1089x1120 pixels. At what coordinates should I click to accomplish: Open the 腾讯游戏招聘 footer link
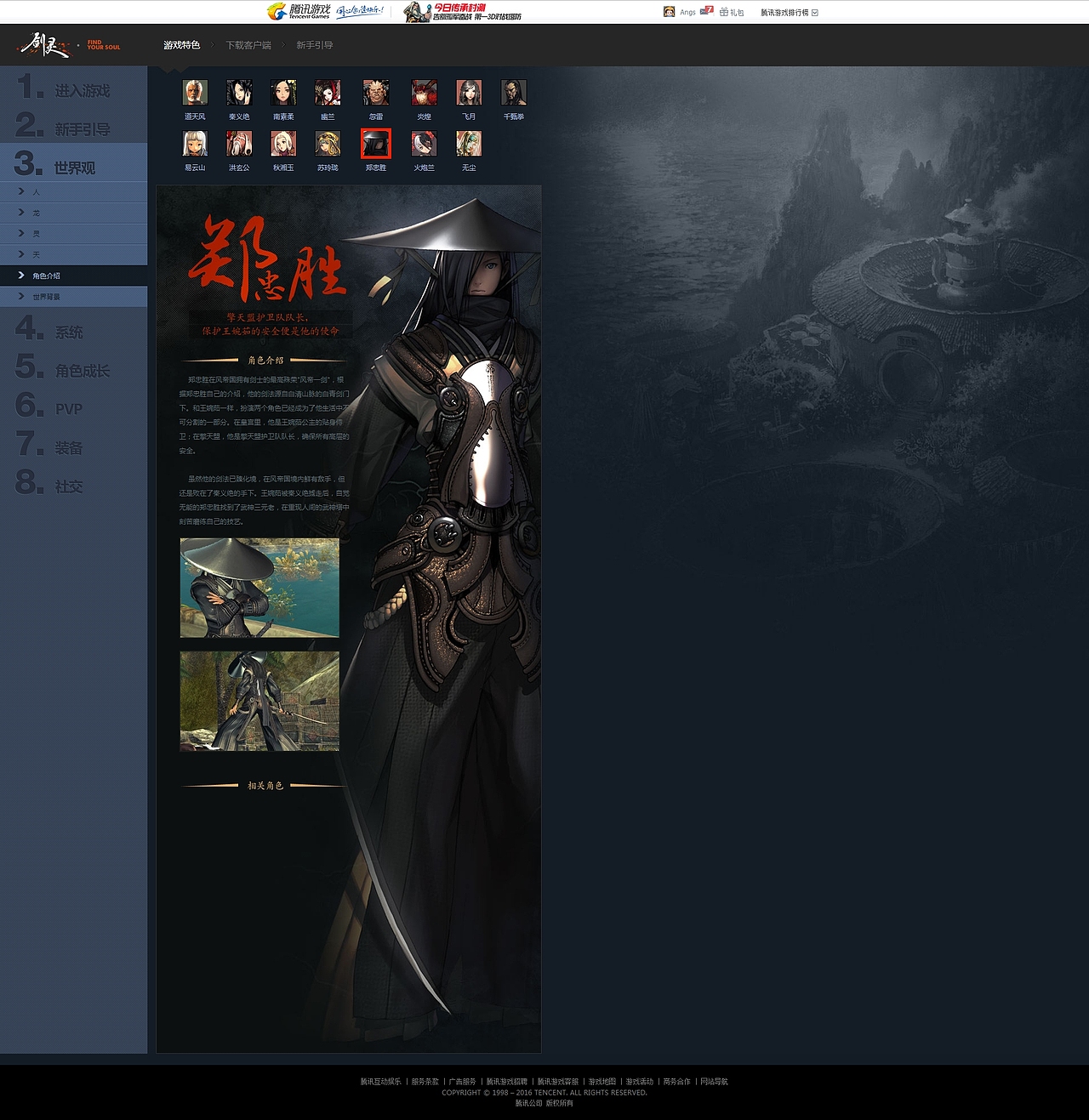click(507, 1082)
